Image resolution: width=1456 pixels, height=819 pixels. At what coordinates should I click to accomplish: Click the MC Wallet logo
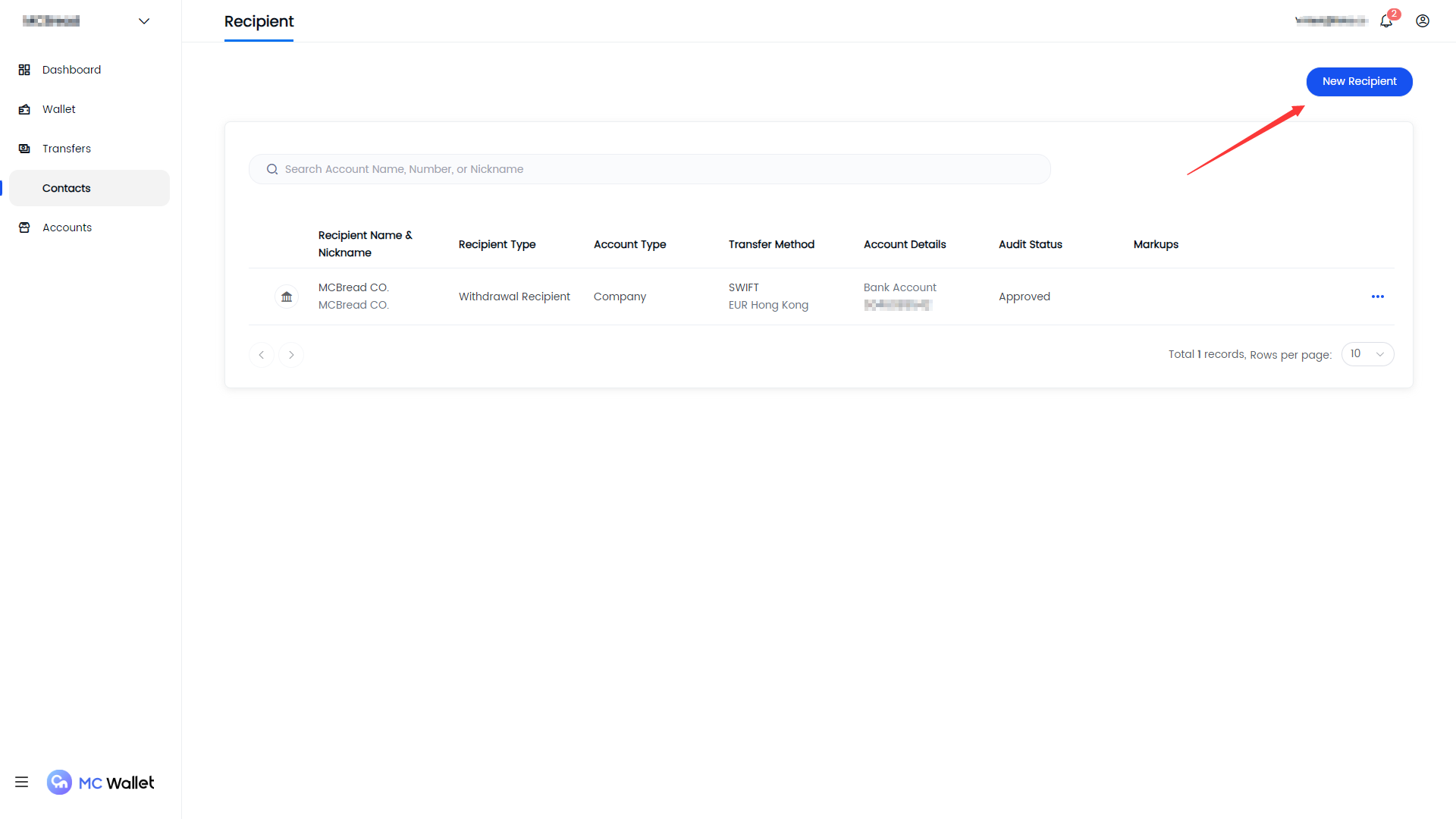[x=101, y=783]
